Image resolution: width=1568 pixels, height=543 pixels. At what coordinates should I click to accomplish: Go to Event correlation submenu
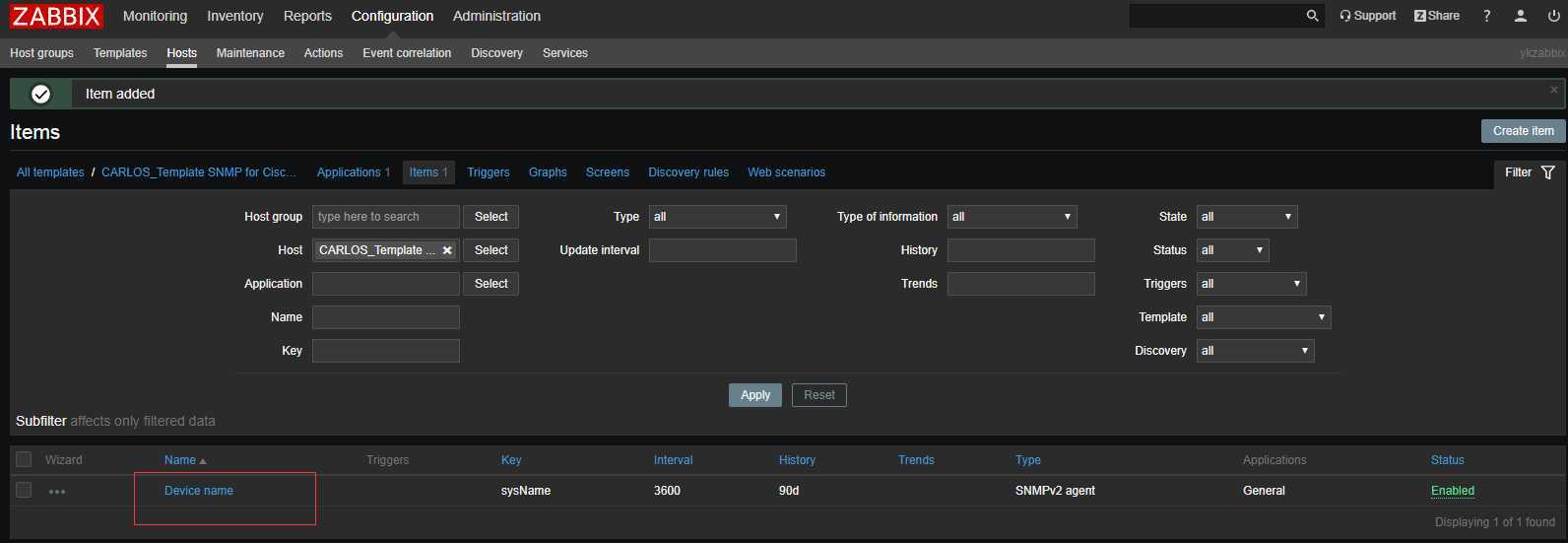(x=407, y=53)
